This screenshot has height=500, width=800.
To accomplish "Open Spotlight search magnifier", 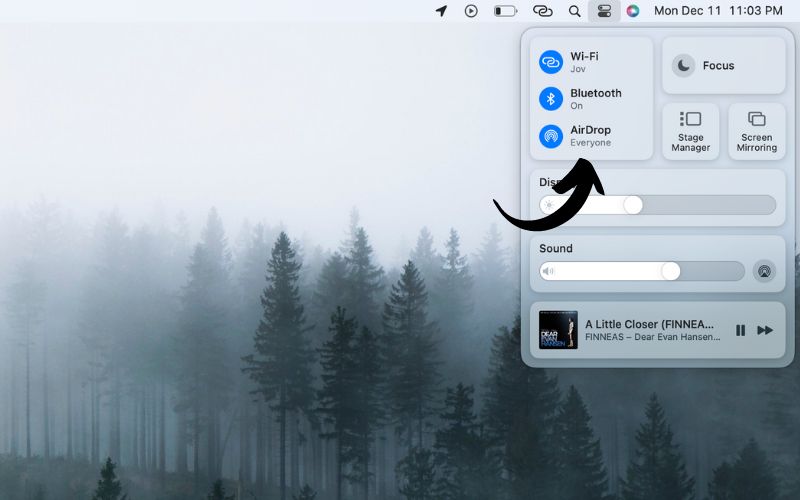I will [x=574, y=11].
